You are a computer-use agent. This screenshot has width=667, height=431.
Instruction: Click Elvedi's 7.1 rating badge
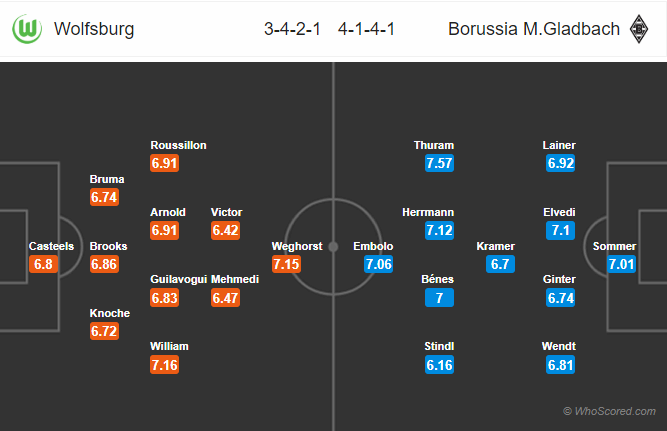(561, 230)
